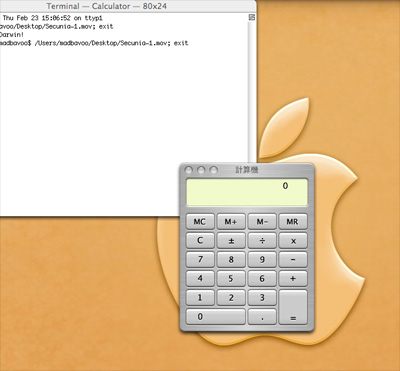This screenshot has width=400, height=371.
Task: Click the calculator title 計算機
Action: point(247,170)
